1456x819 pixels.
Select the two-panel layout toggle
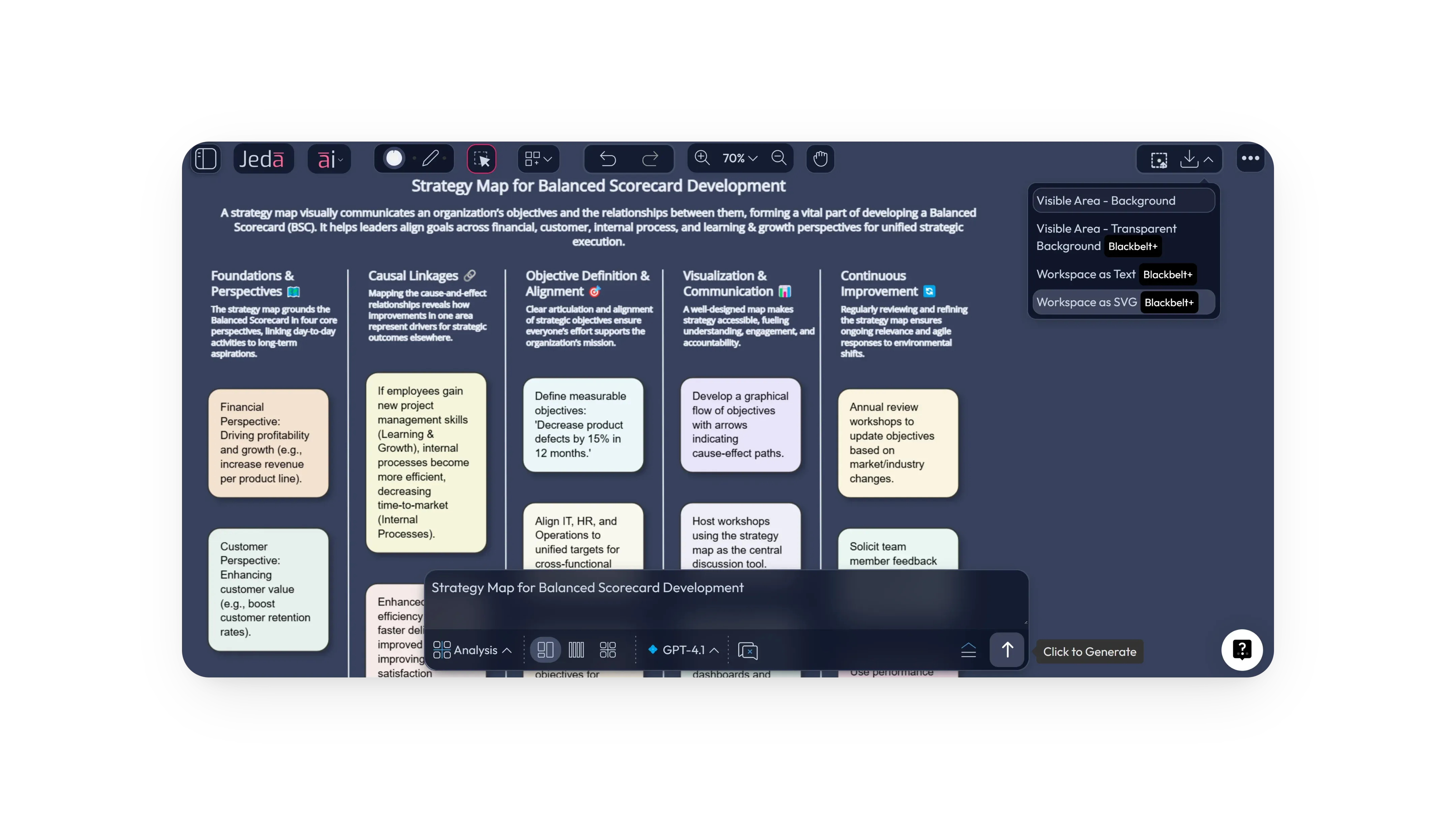[545, 650]
